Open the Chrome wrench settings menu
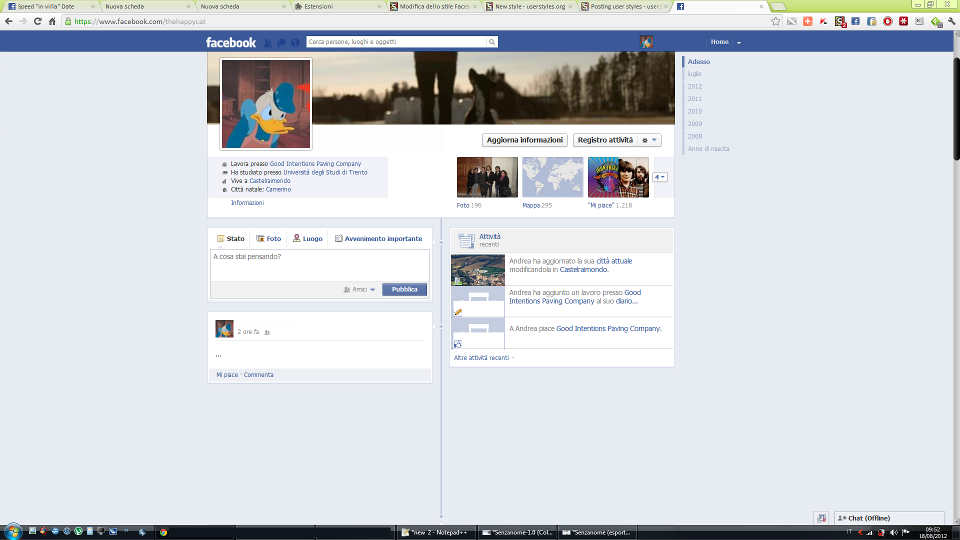 tap(951, 21)
